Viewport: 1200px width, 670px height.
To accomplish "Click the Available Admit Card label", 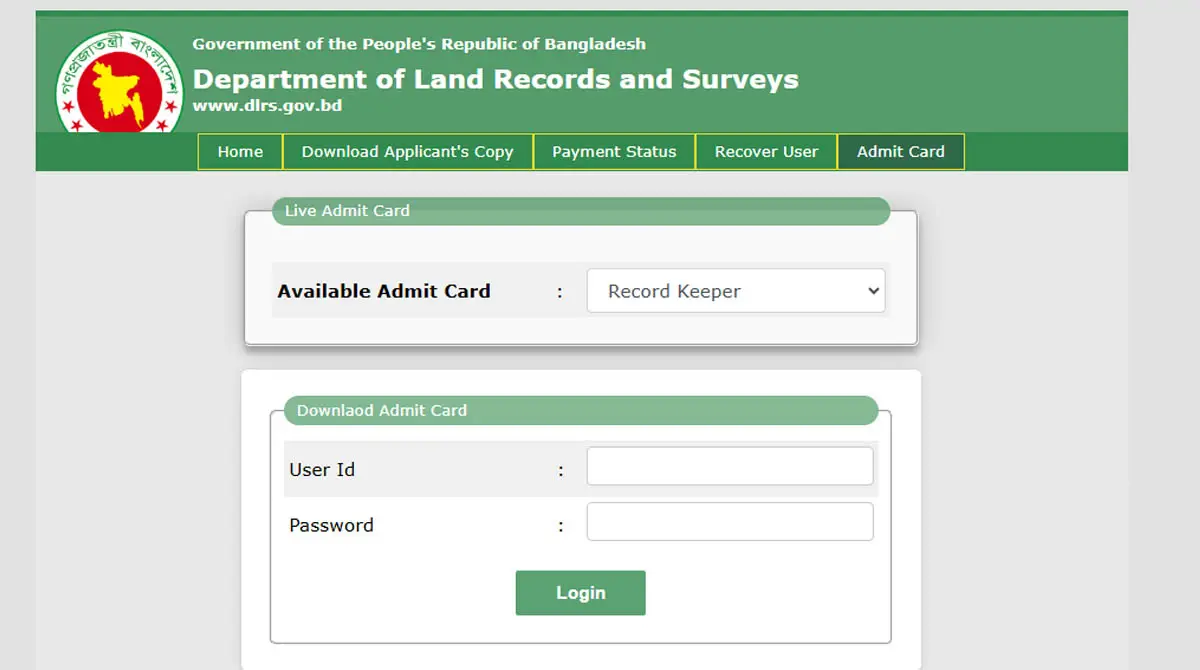I will pos(384,291).
